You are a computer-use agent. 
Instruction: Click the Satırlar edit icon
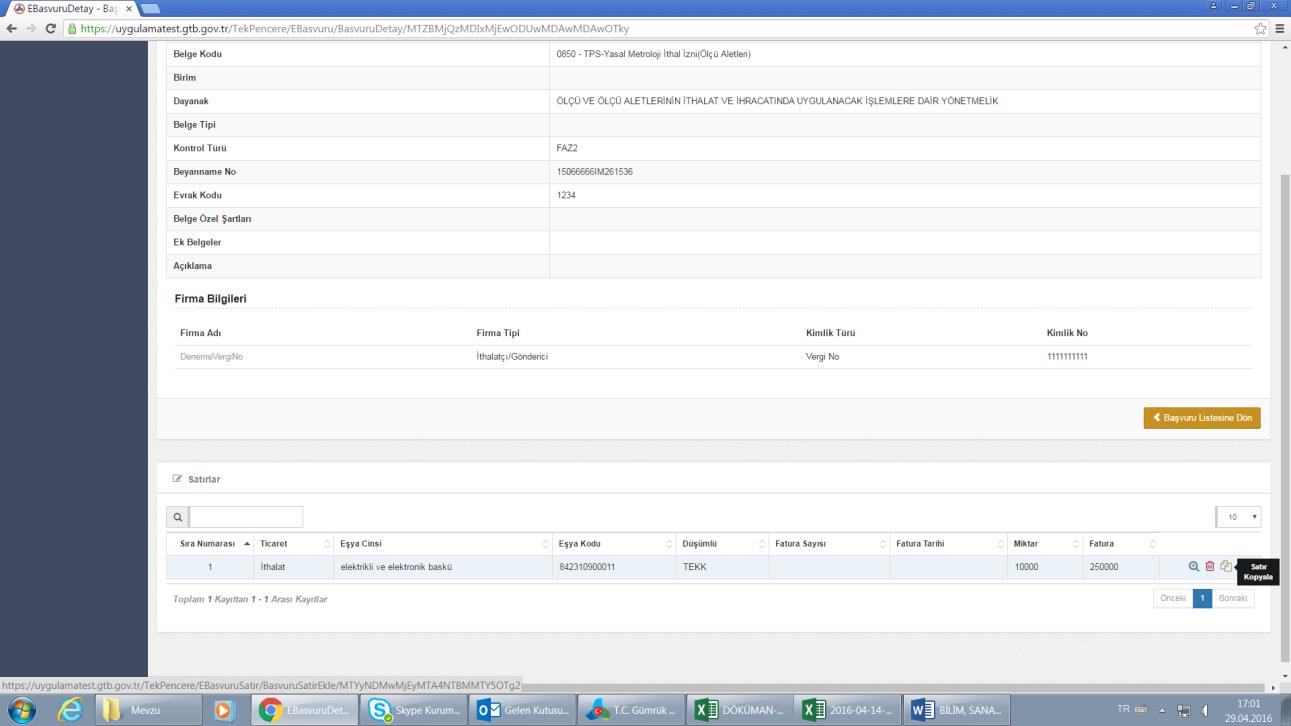(178, 479)
